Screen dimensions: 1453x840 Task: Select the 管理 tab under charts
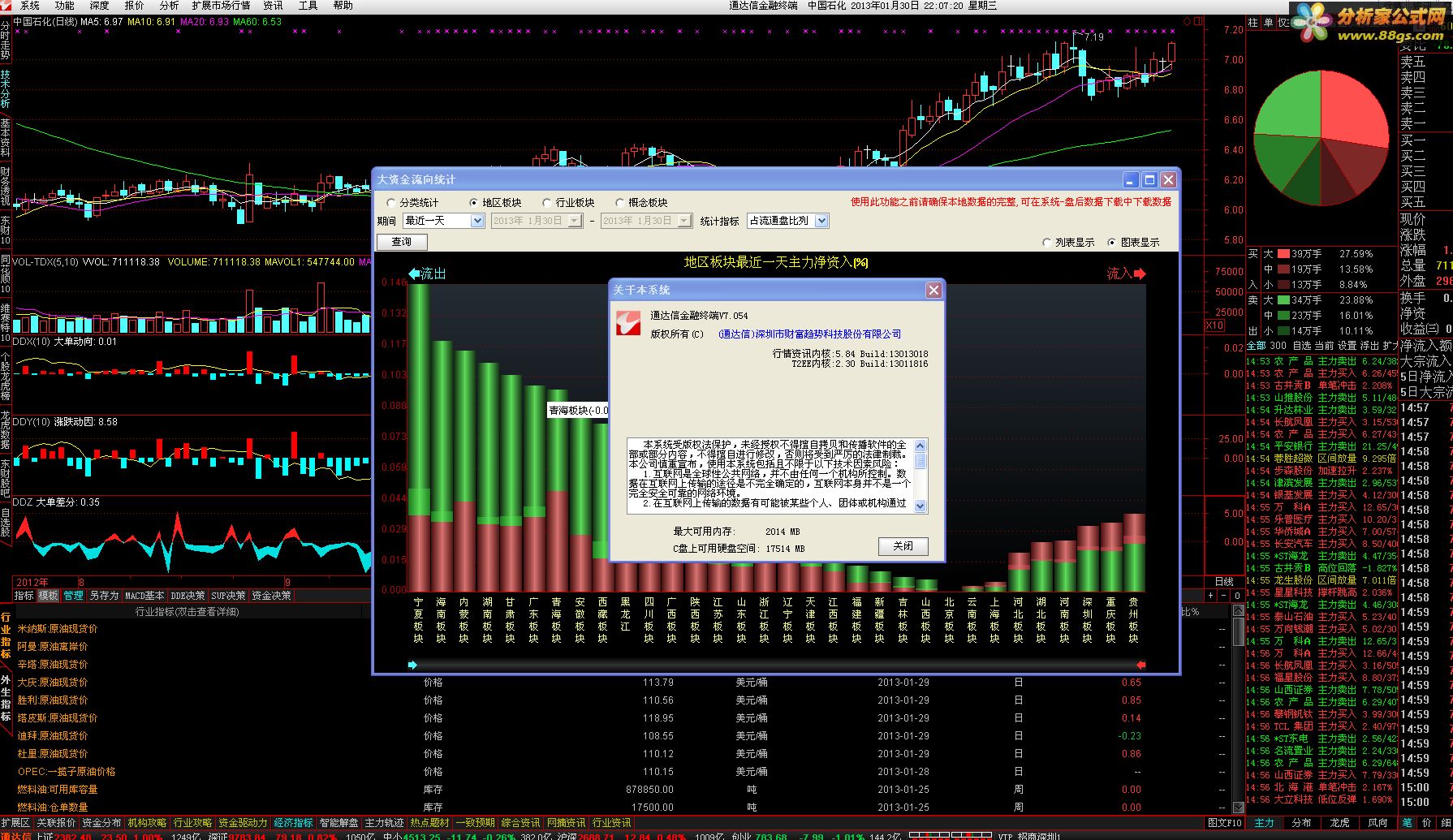[x=73, y=596]
